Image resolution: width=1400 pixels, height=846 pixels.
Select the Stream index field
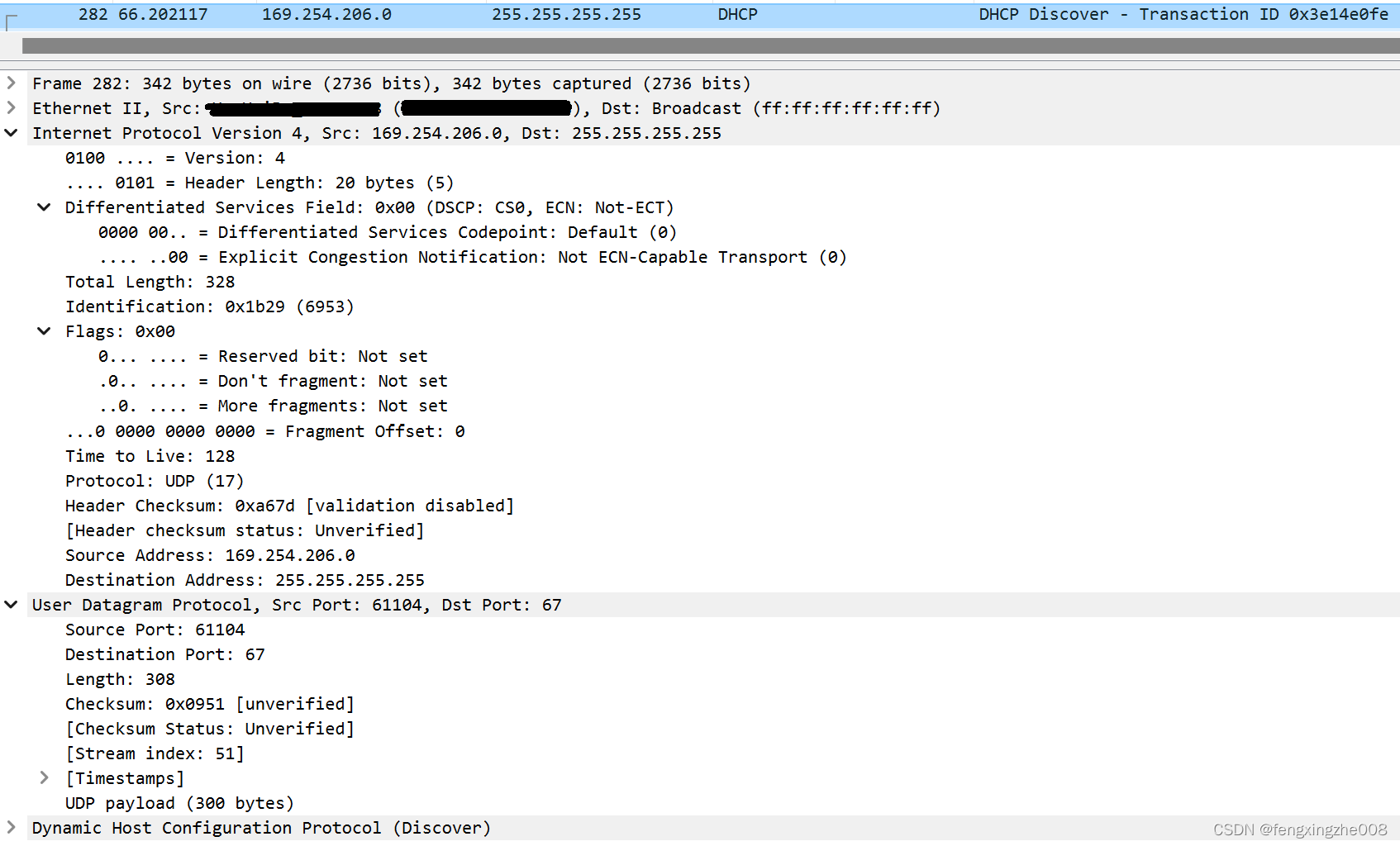coord(155,753)
